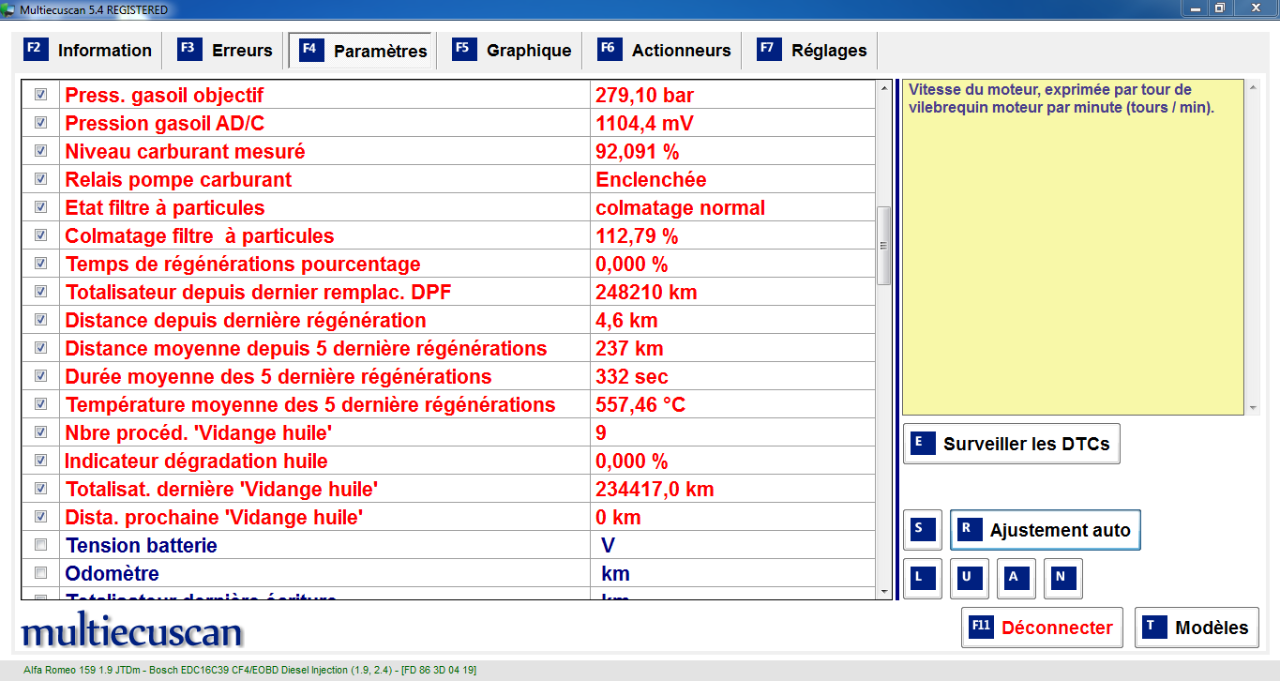The width and height of the screenshot is (1280, 681).
Task: Uncheck Colmatage filtre à particules checkbox
Action: click(41, 236)
